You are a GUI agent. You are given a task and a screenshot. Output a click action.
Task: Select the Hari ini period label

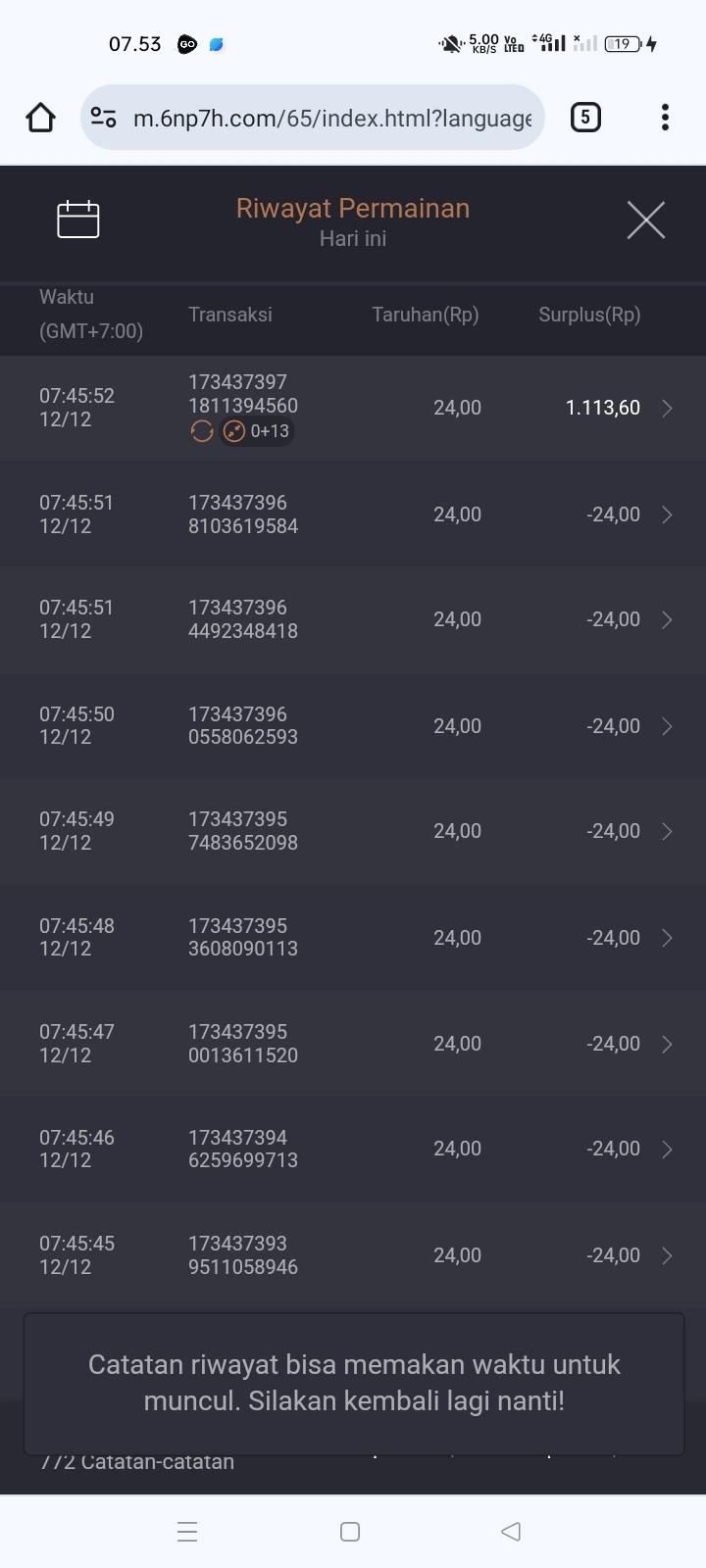coord(353,239)
